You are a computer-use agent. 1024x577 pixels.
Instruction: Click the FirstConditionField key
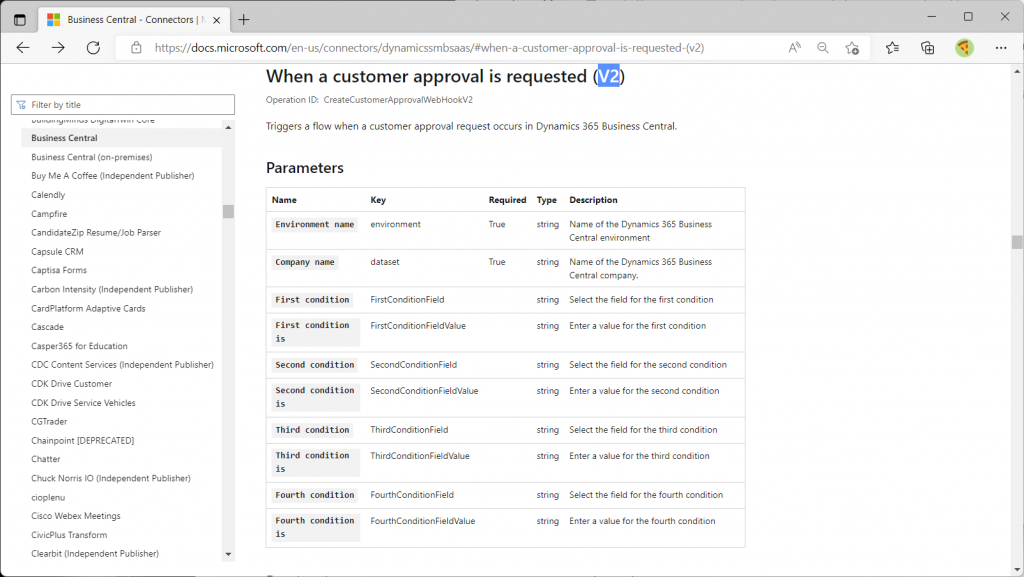(x=407, y=300)
